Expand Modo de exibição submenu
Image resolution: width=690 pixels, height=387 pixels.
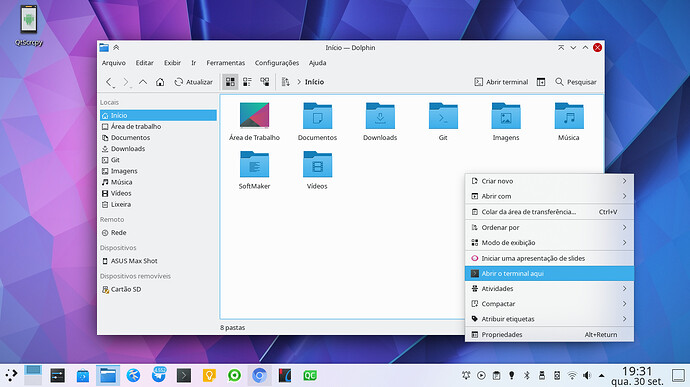pos(549,243)
